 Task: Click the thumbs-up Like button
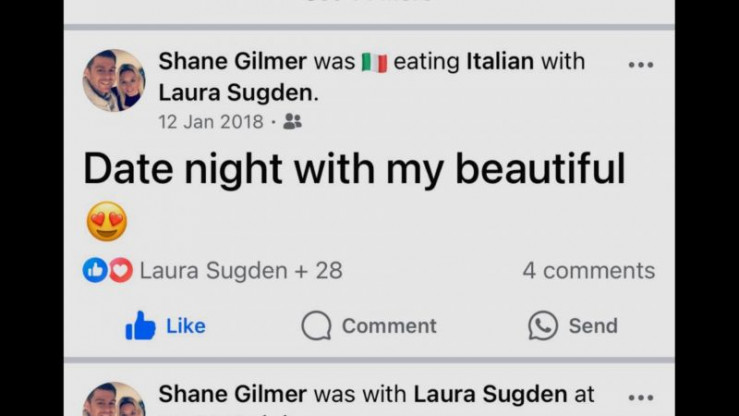click(141, 326)
